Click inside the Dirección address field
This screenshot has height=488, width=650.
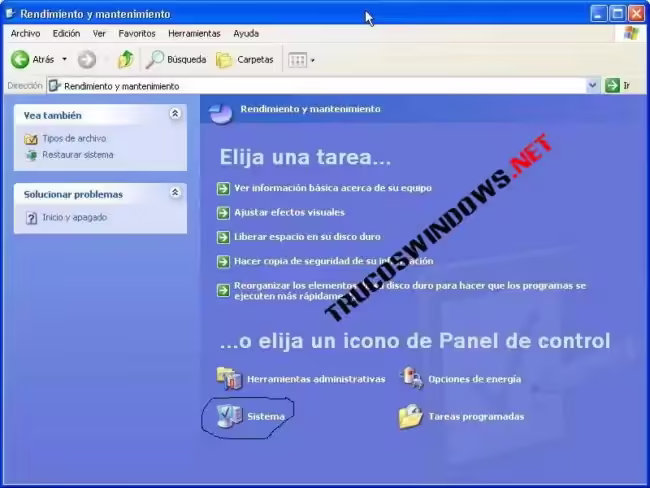click(x=319, y=86)
